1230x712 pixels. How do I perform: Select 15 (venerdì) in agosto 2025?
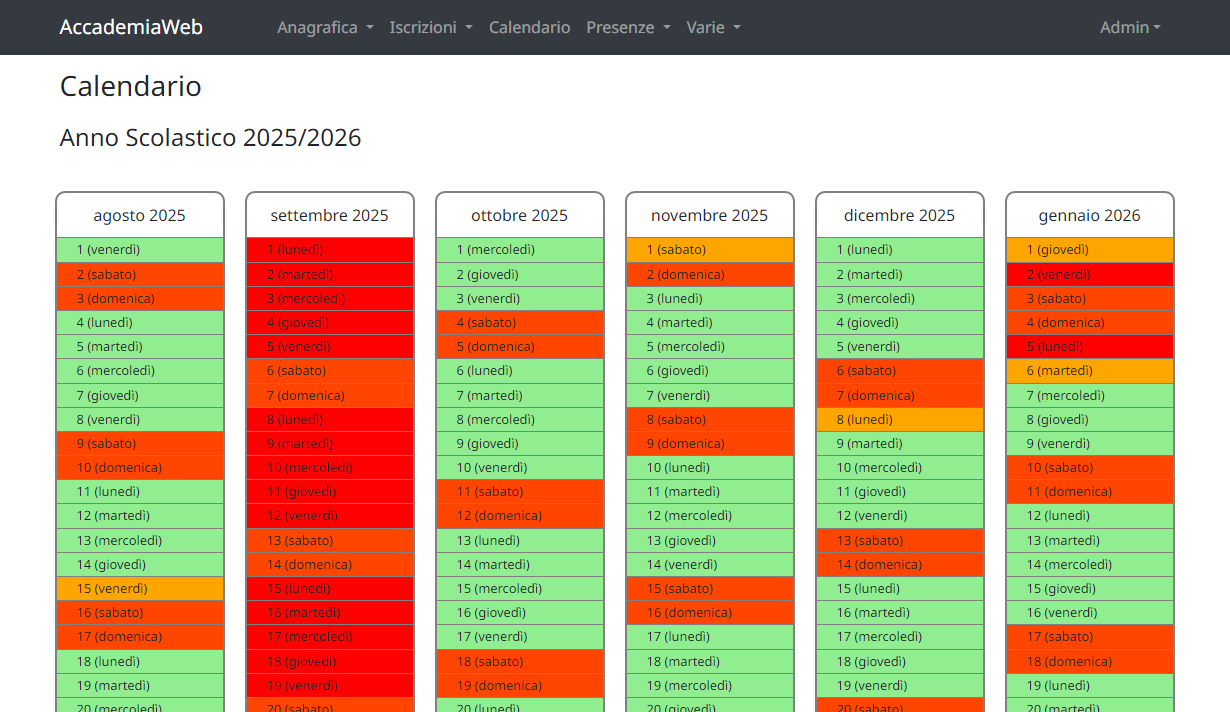(140, 589)
